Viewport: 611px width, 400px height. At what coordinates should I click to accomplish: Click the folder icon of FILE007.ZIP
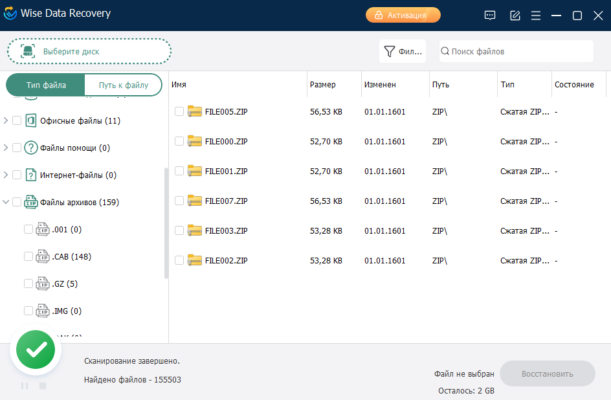pyautogui.click(x=194, y=201)
